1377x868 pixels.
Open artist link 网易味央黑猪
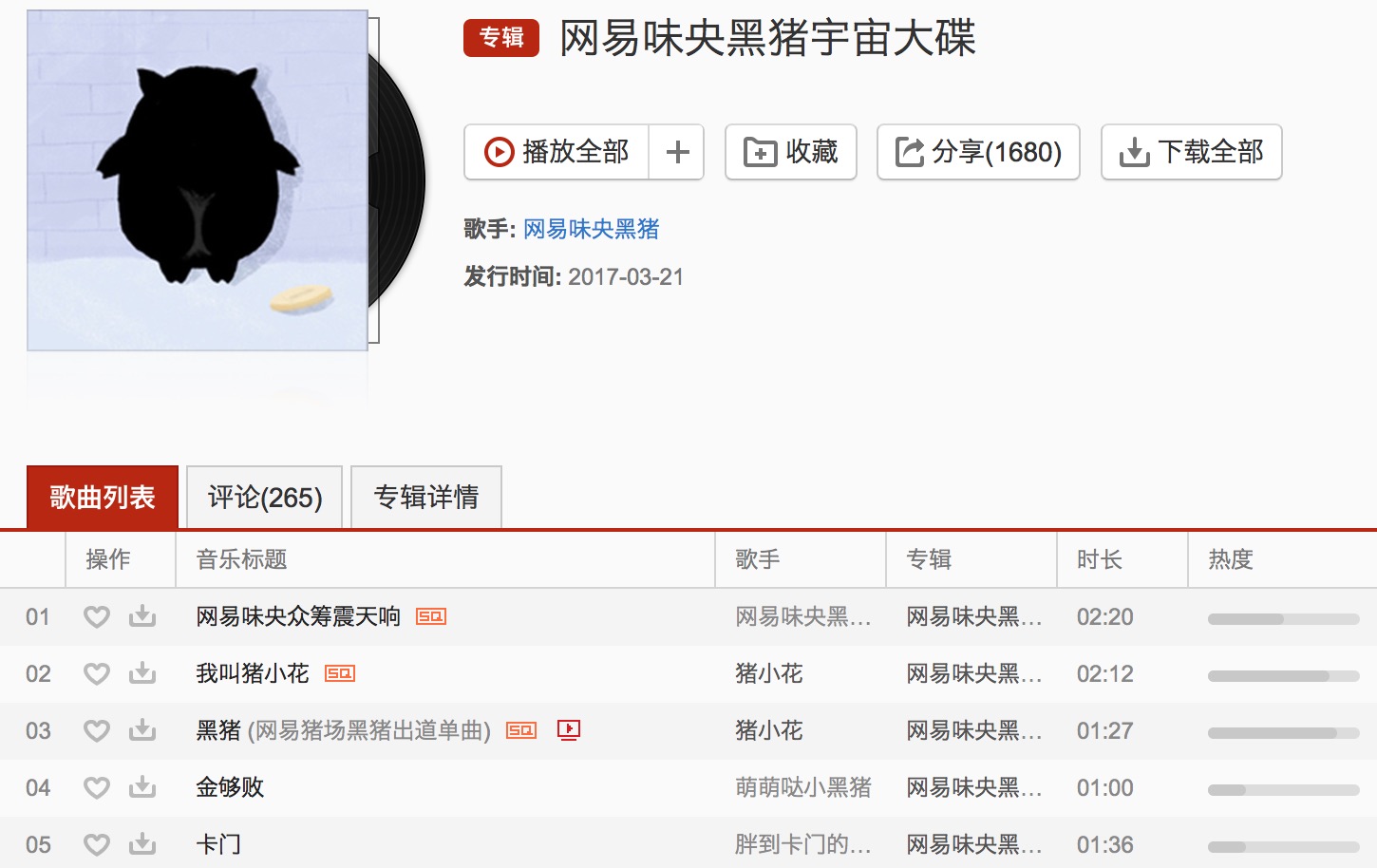[x=592, y=229]
